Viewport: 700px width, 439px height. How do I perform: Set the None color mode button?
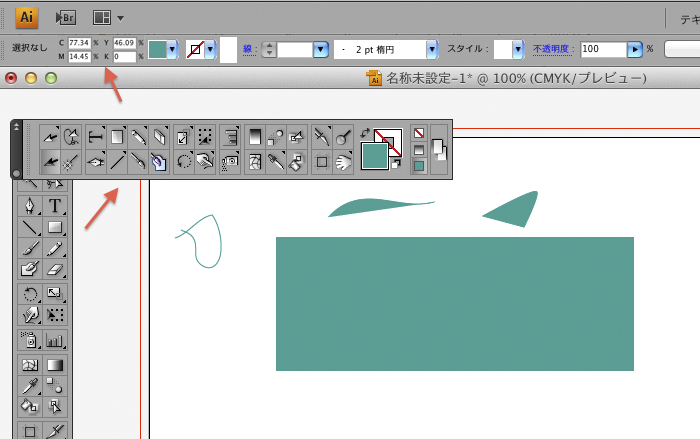pyautogui.click(x=419, y=133)
